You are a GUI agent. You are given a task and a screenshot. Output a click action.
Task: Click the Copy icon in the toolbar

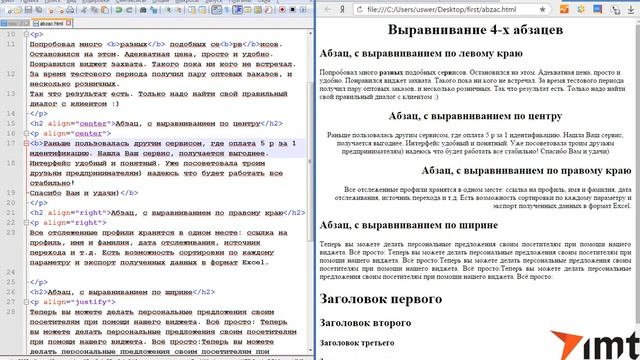click(x=94, y=9)
